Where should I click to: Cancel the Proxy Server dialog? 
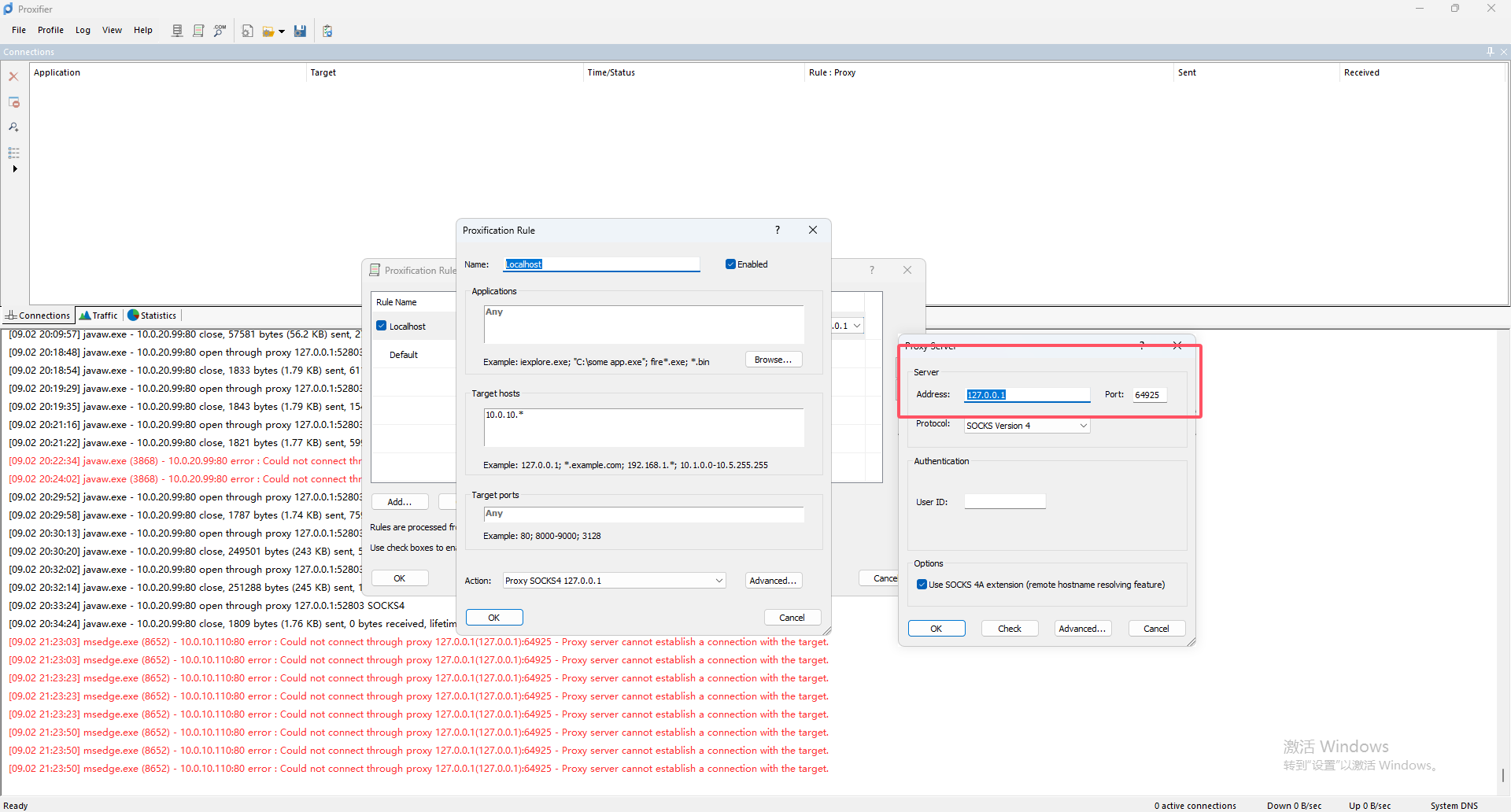1156,629
